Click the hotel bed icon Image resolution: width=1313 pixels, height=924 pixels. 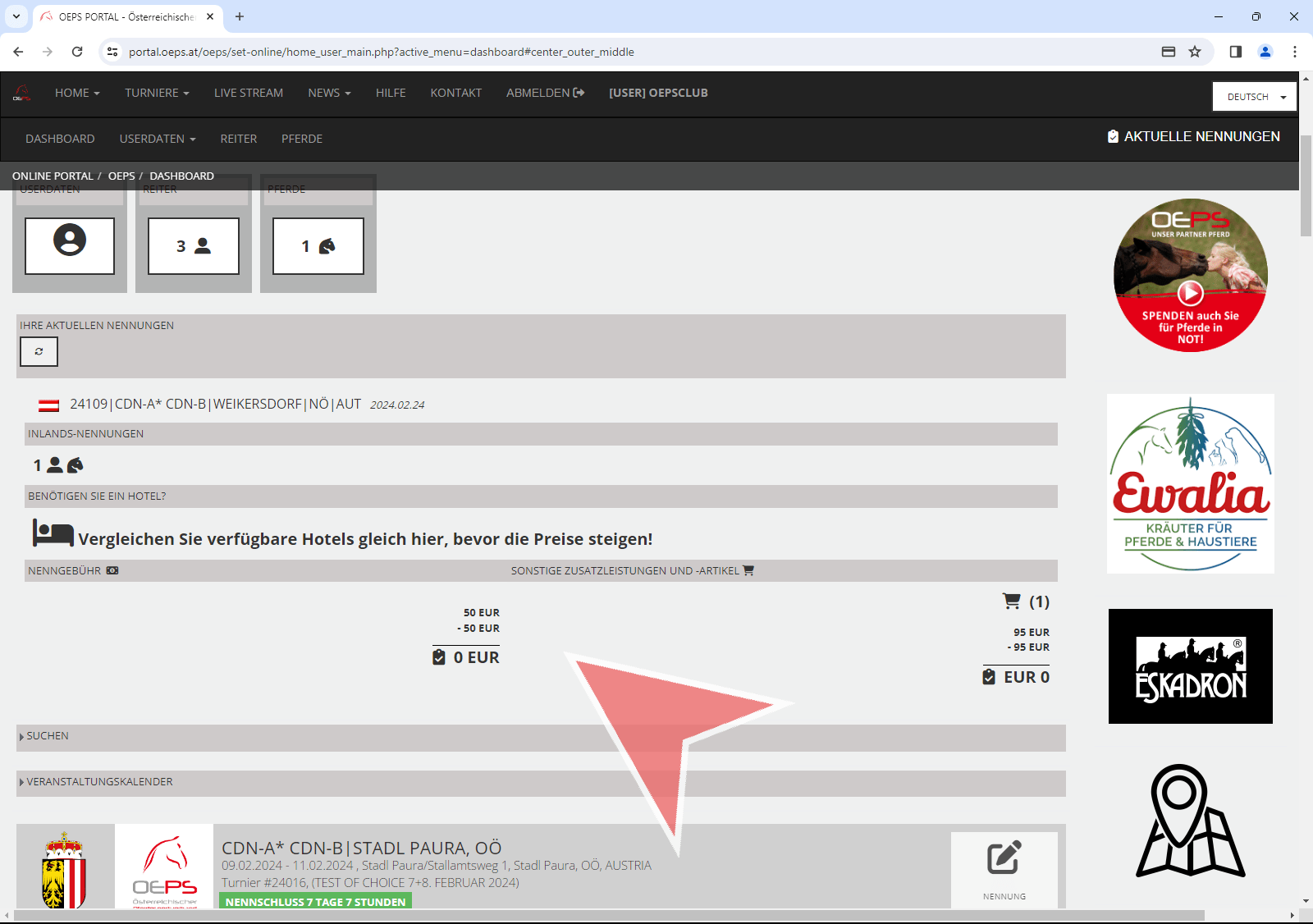(x=53, y=533)
